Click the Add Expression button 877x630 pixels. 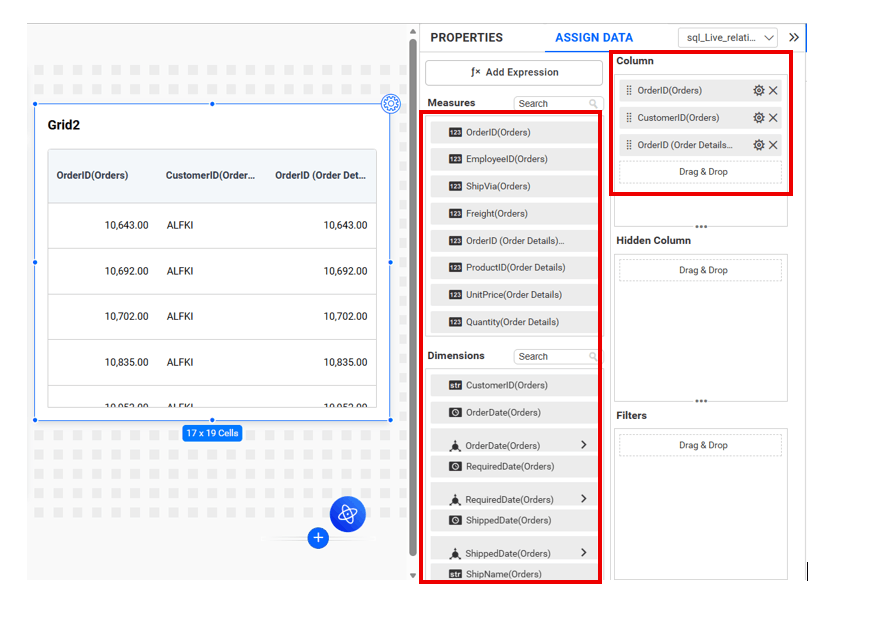513,72
